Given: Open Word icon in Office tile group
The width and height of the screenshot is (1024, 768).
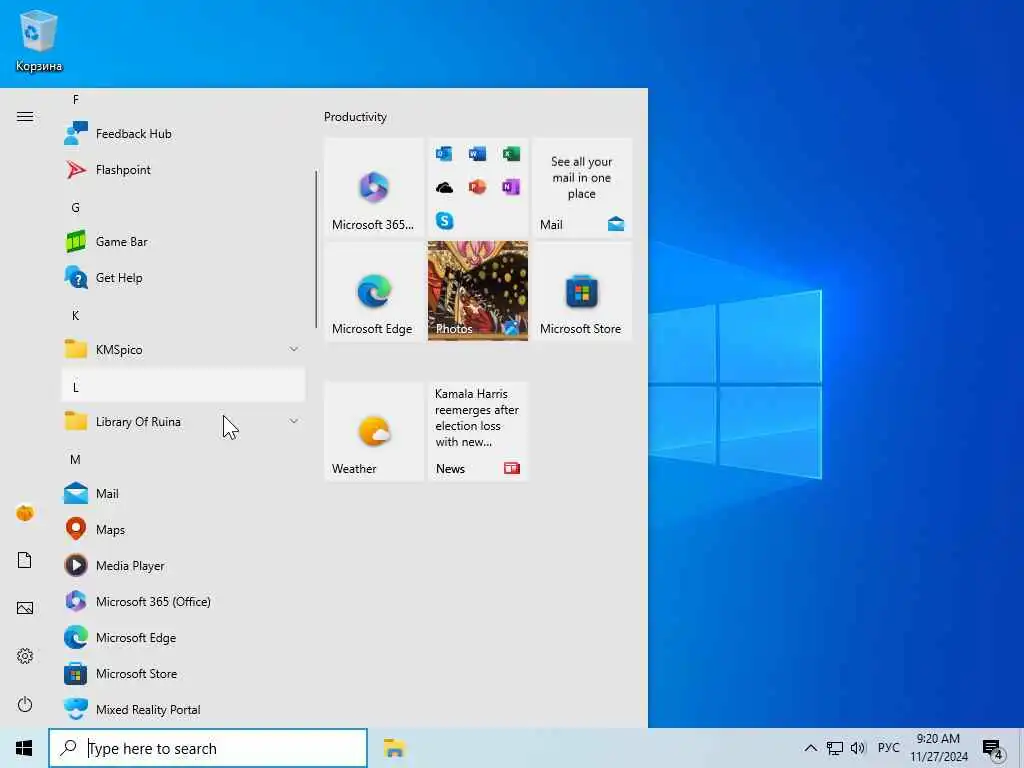Looking at the screenshot, I should pos(477,154).
